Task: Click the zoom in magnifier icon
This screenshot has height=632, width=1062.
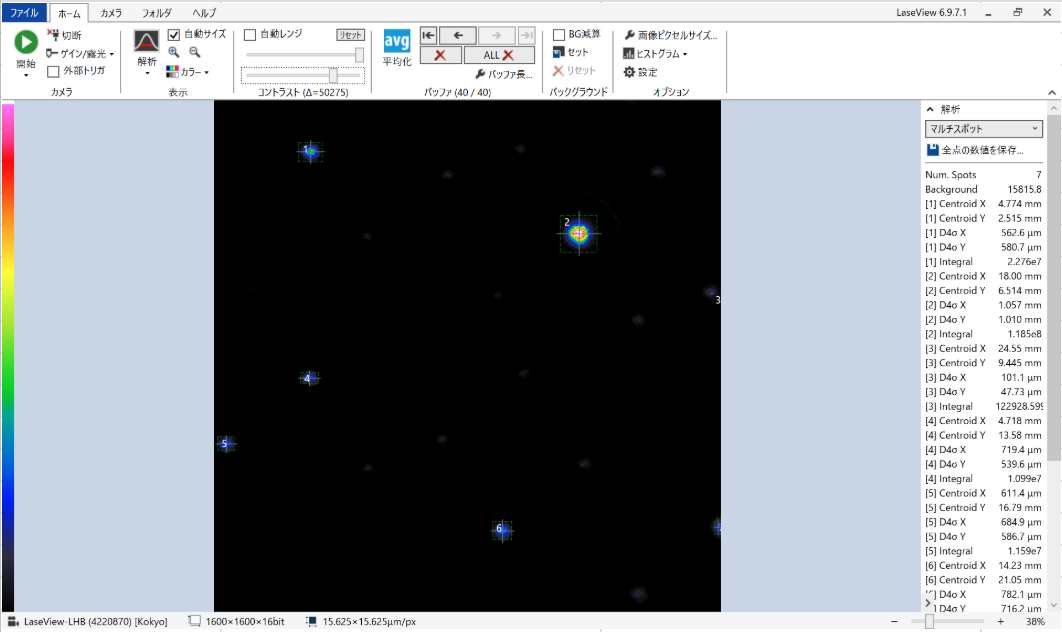Action: pyautogui.click(x=174, y=53)
